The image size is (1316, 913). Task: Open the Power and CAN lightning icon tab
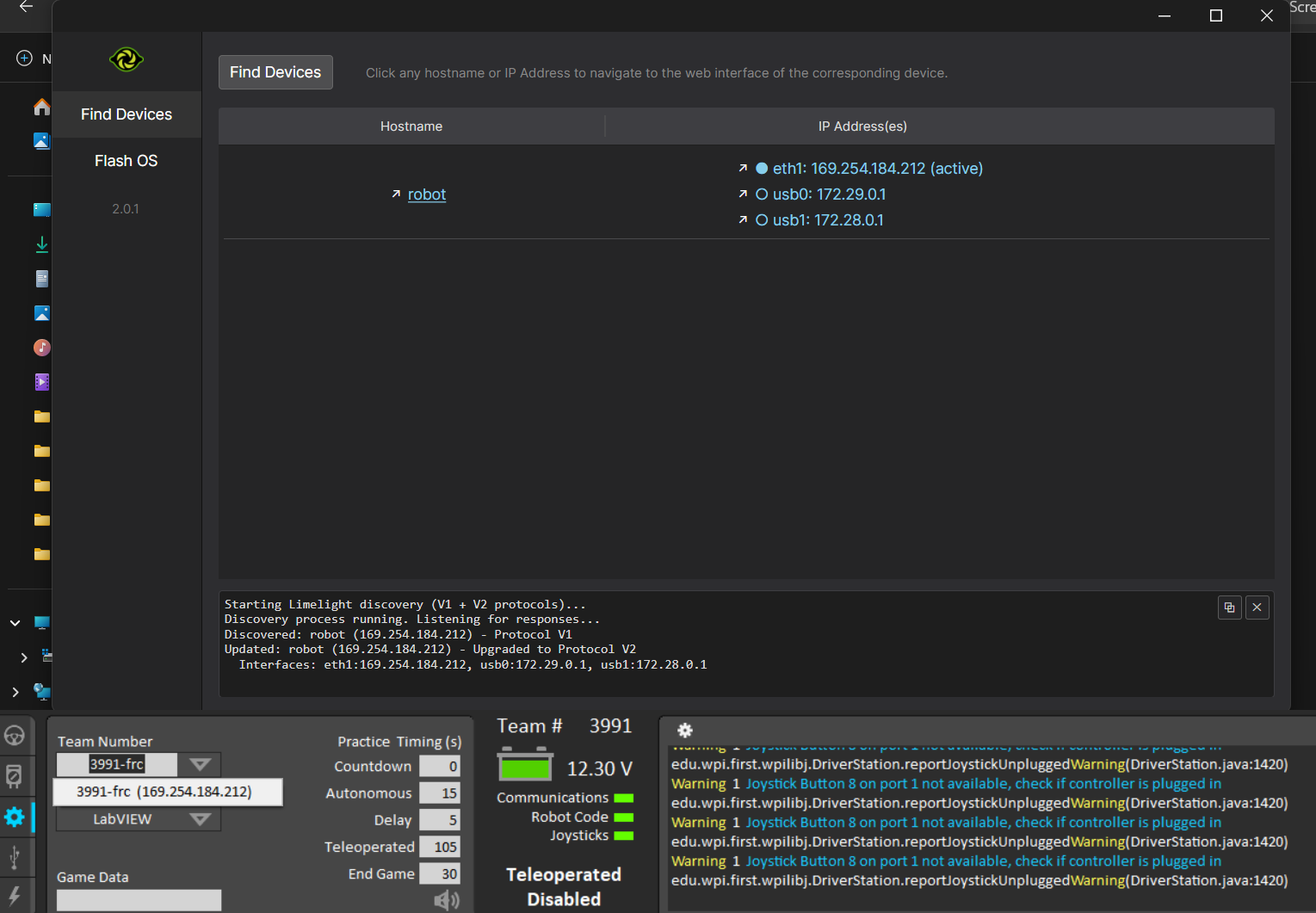(x=15, y=896)
